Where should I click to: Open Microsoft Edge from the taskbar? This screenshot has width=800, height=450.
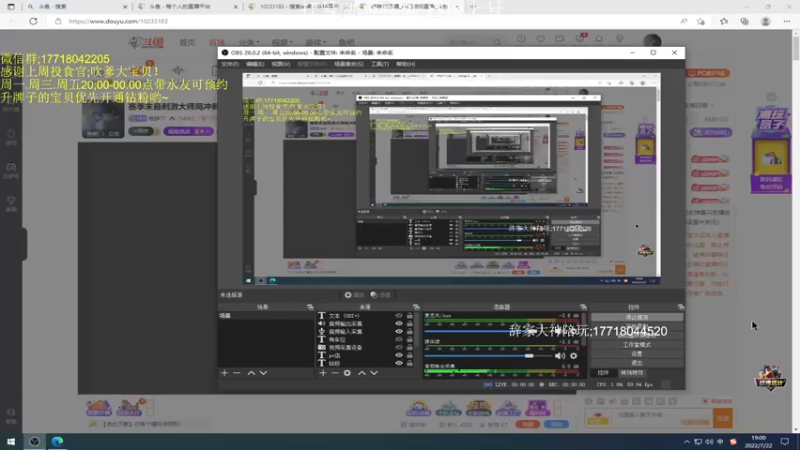click(57, 441)
